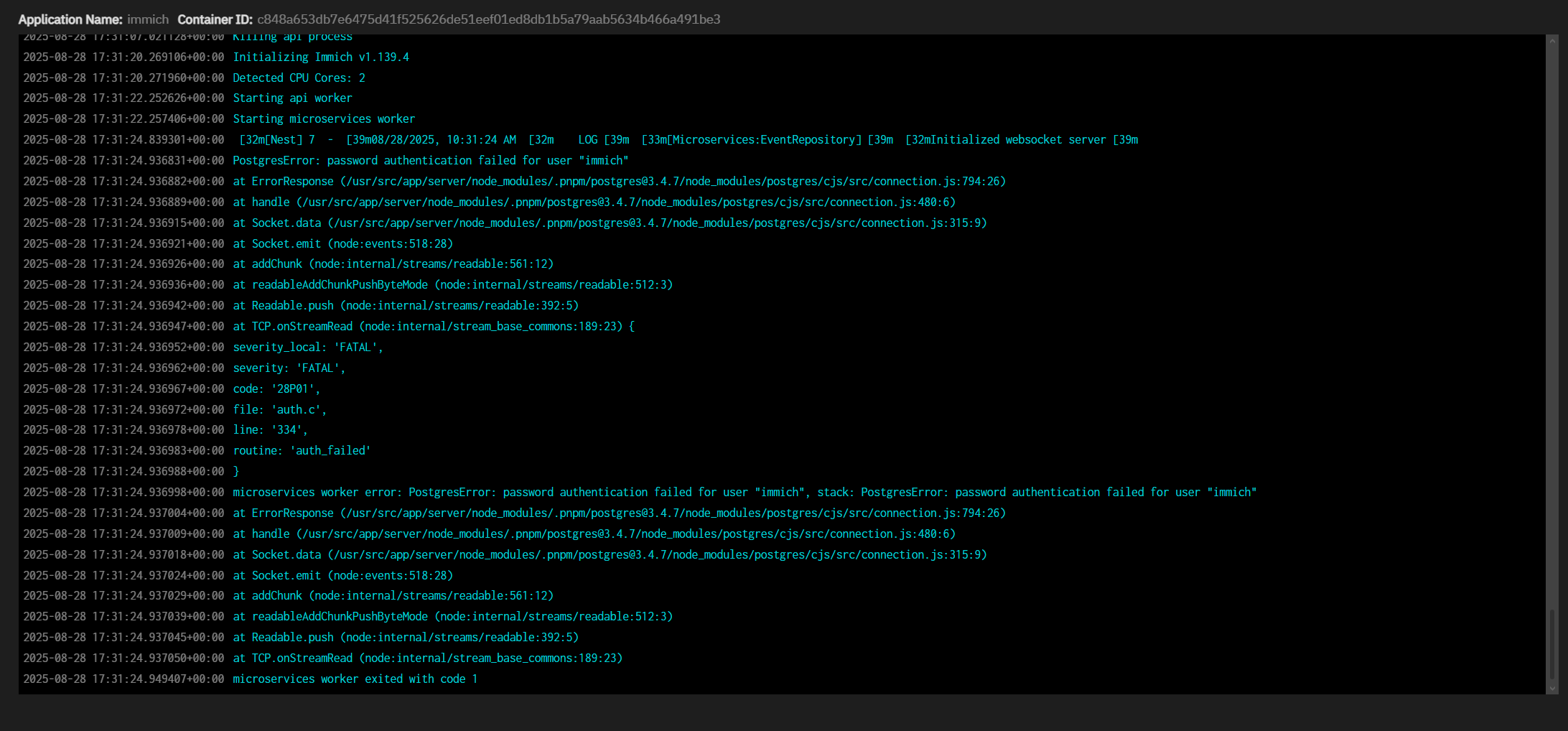Select the "line: '334'," log entry

(x=270, y=430)
